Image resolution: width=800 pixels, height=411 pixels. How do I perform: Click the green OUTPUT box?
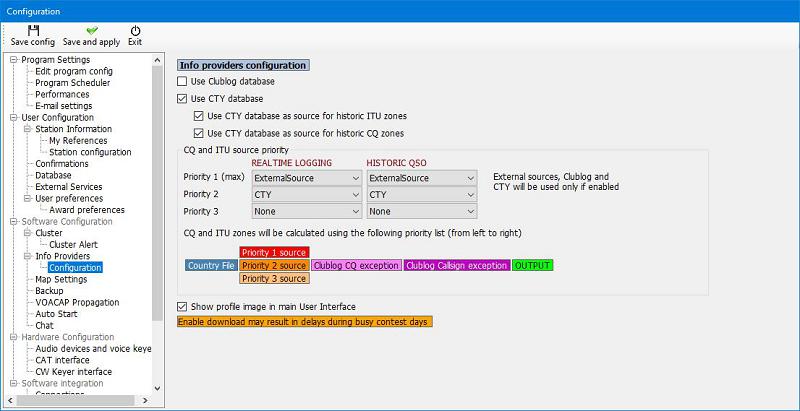533,266
